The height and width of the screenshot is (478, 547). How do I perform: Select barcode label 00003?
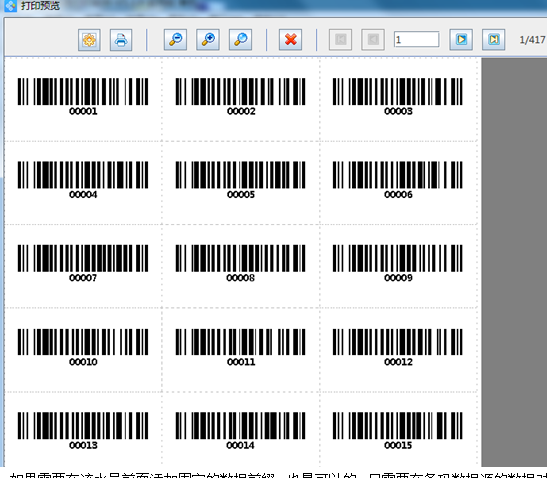tap(398, 97)
